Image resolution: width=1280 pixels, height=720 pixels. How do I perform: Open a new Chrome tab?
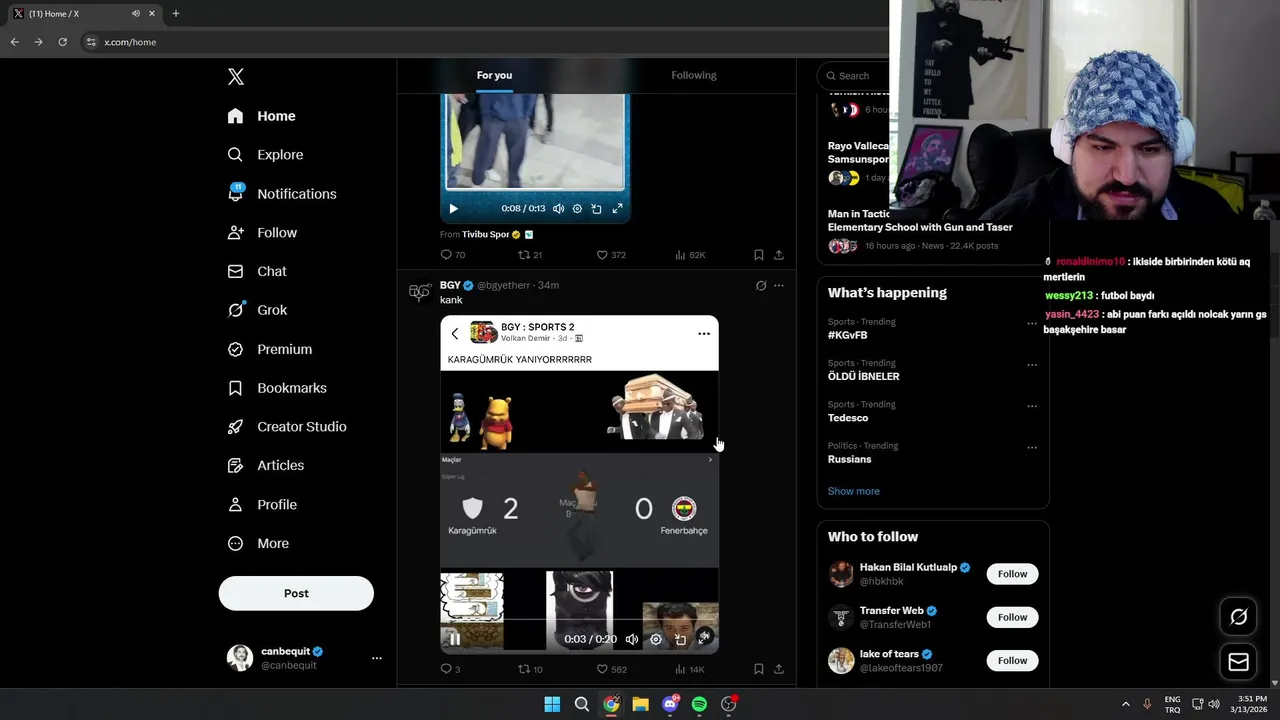(x=176, y=13)
